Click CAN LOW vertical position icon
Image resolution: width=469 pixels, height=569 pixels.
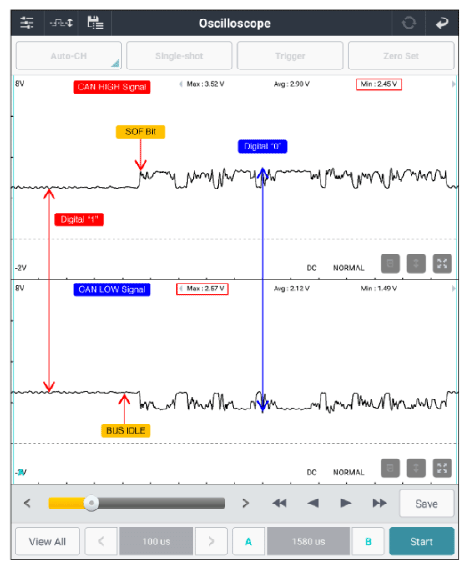coord(416,468)
